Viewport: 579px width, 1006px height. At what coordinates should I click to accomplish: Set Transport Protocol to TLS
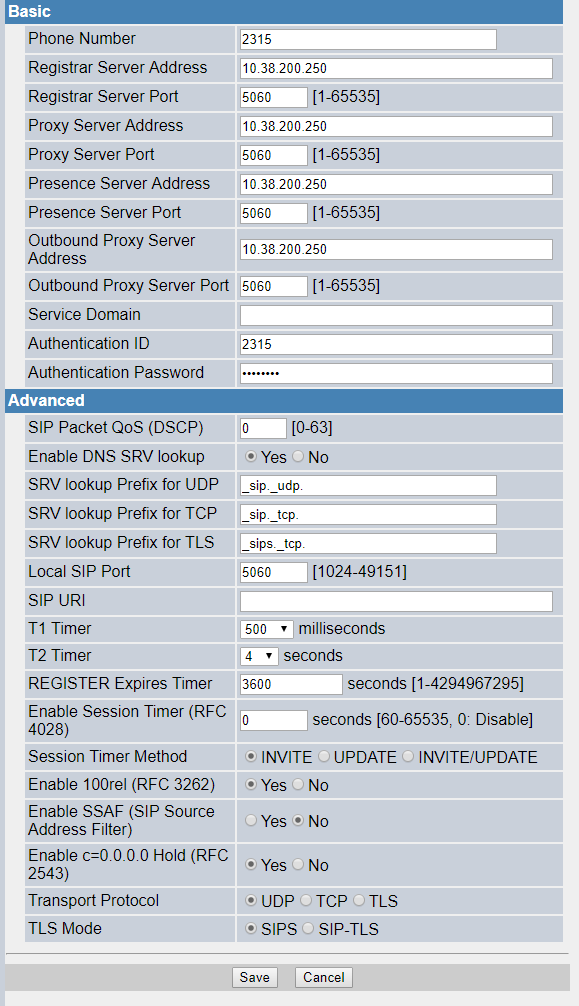tap(359, 901)
